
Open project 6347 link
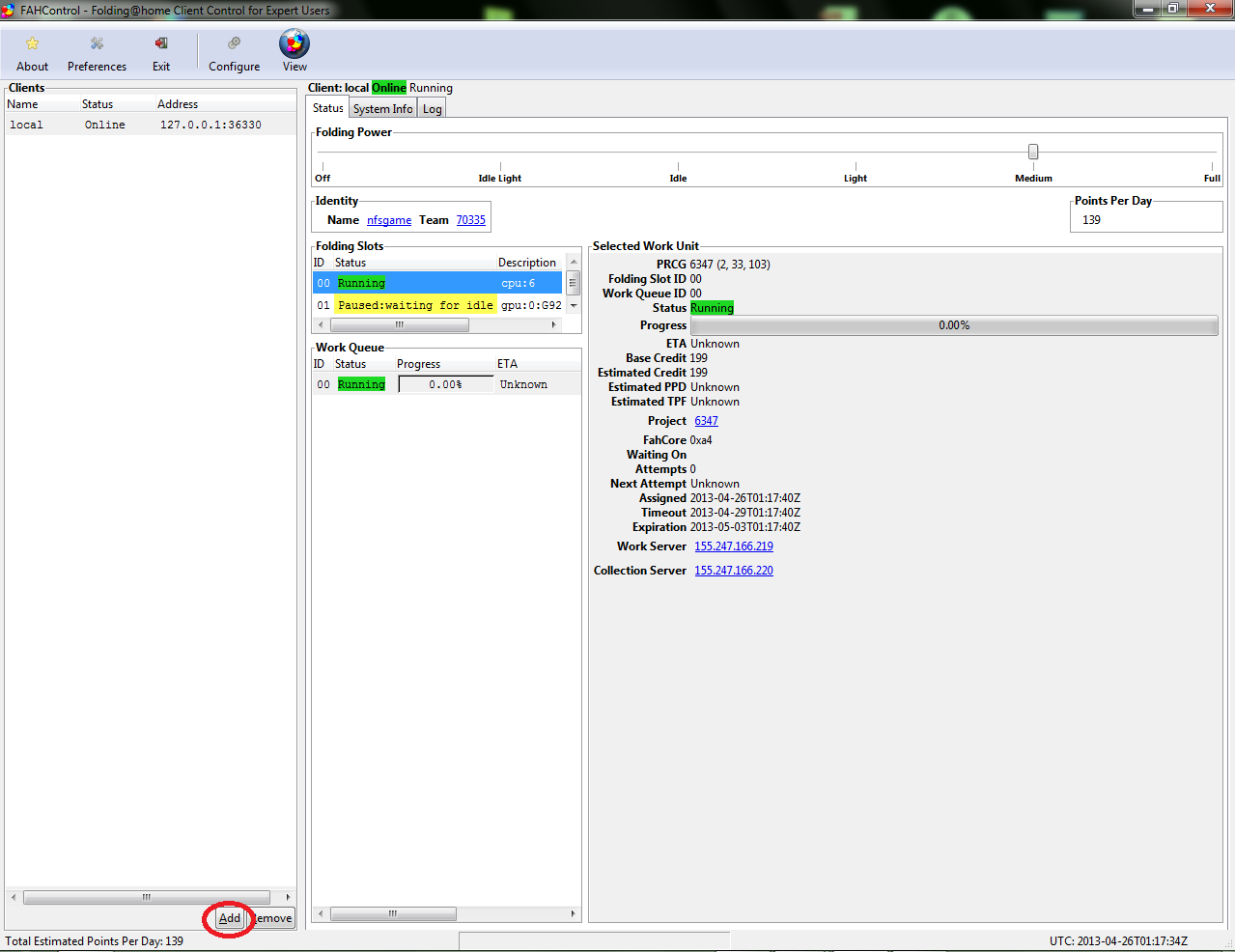coord(707,421)
